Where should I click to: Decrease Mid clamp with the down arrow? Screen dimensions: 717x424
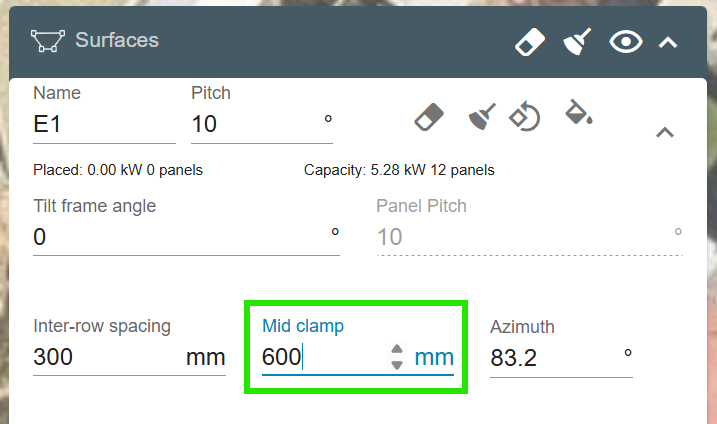(397, 365)
